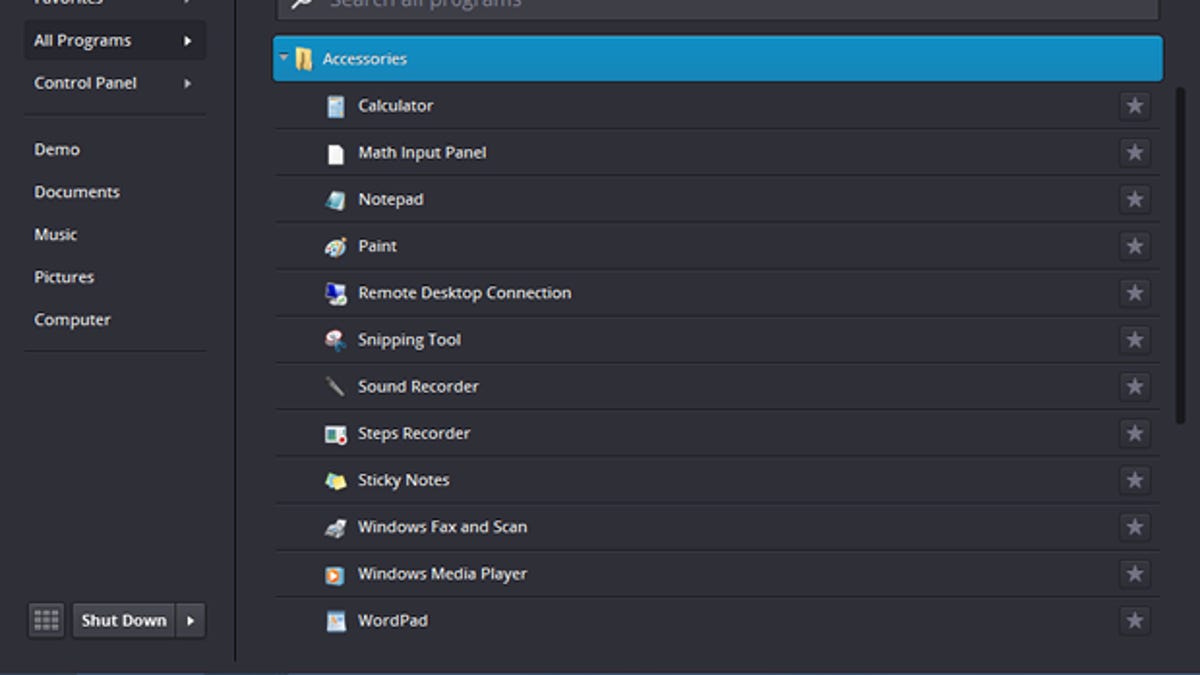Favorite Calculator with its star toggle
Viewport: 1200px width, 675px height.
click(x=1135, y=106)
